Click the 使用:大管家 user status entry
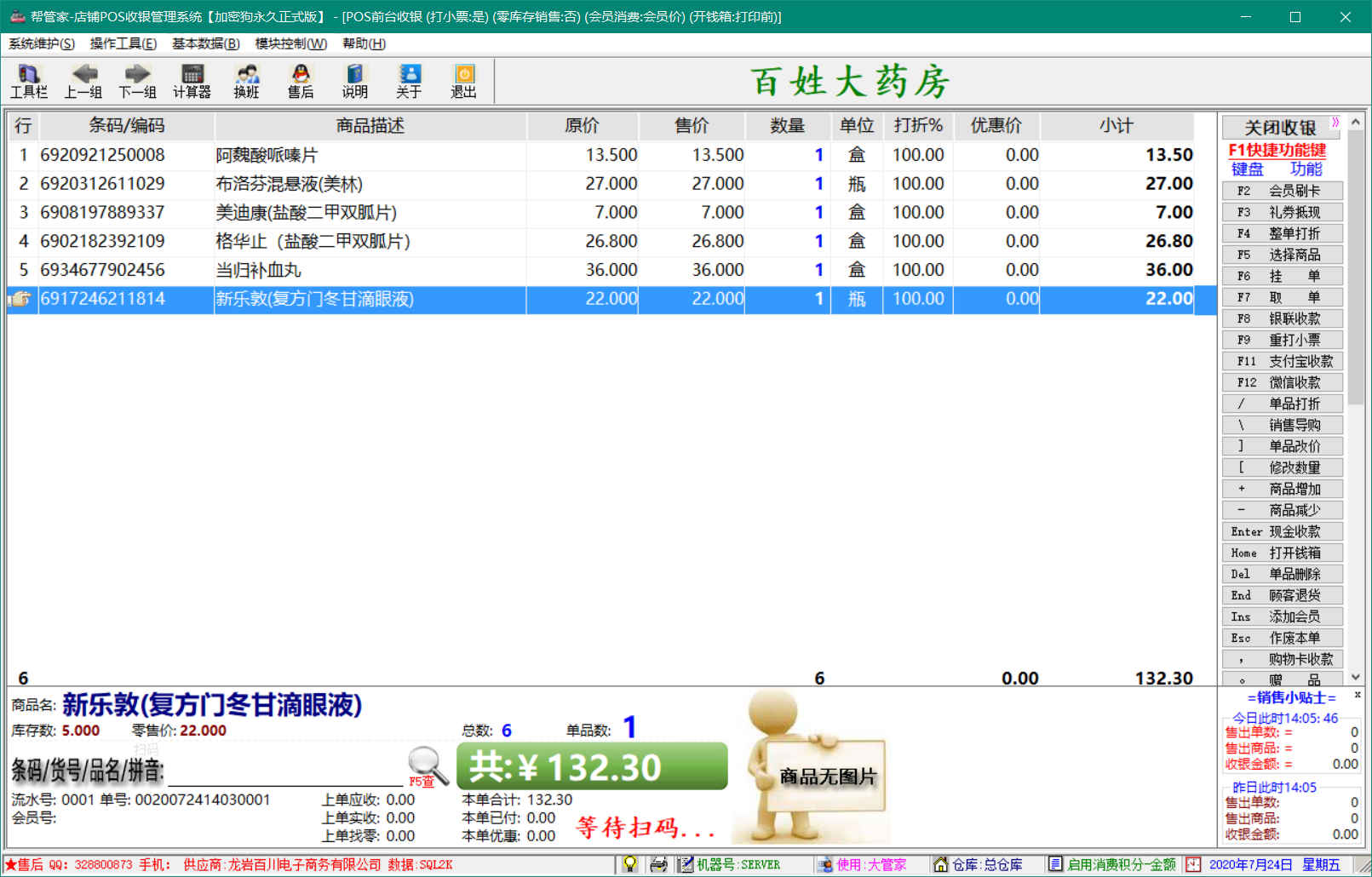This screenshot has width=1372, height=877. coord(862,864)
